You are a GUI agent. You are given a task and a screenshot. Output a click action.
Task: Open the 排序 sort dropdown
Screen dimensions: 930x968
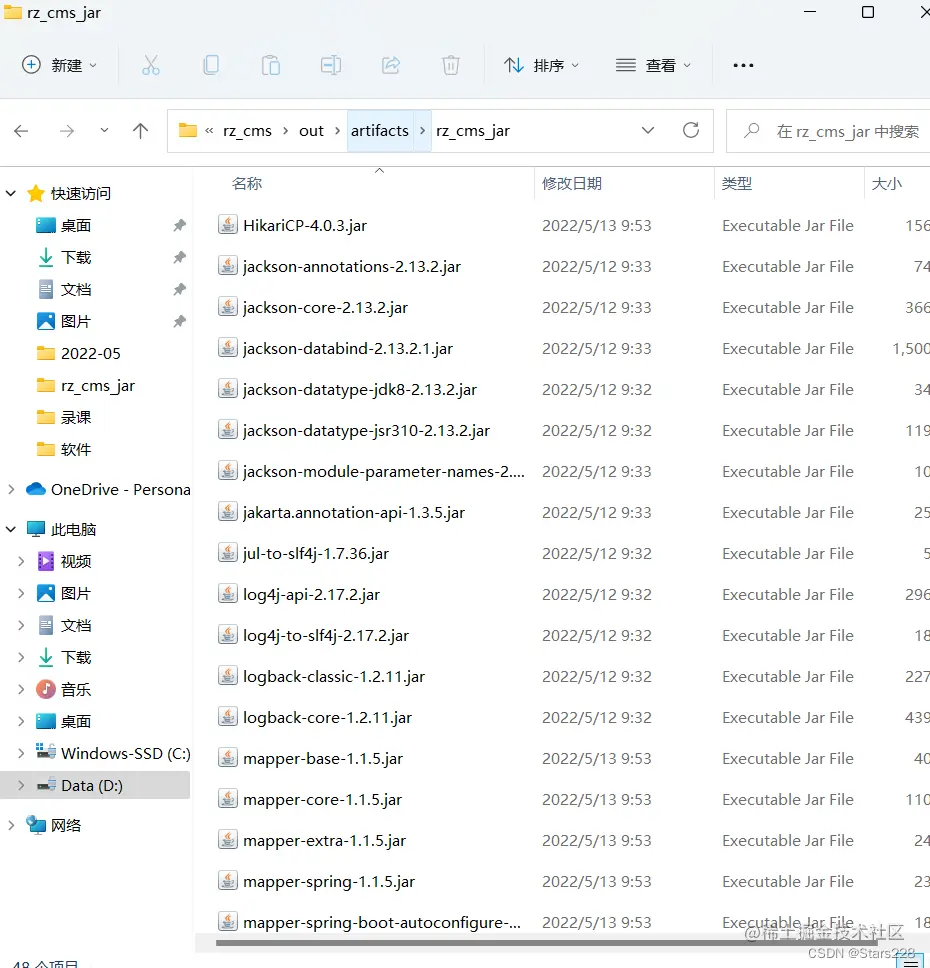541,65
